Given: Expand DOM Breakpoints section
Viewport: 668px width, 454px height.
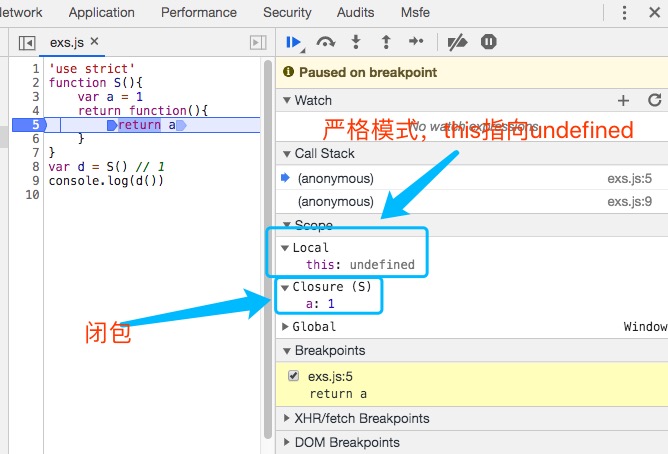Looking at the screenshot, I should (x=286, y=442).
